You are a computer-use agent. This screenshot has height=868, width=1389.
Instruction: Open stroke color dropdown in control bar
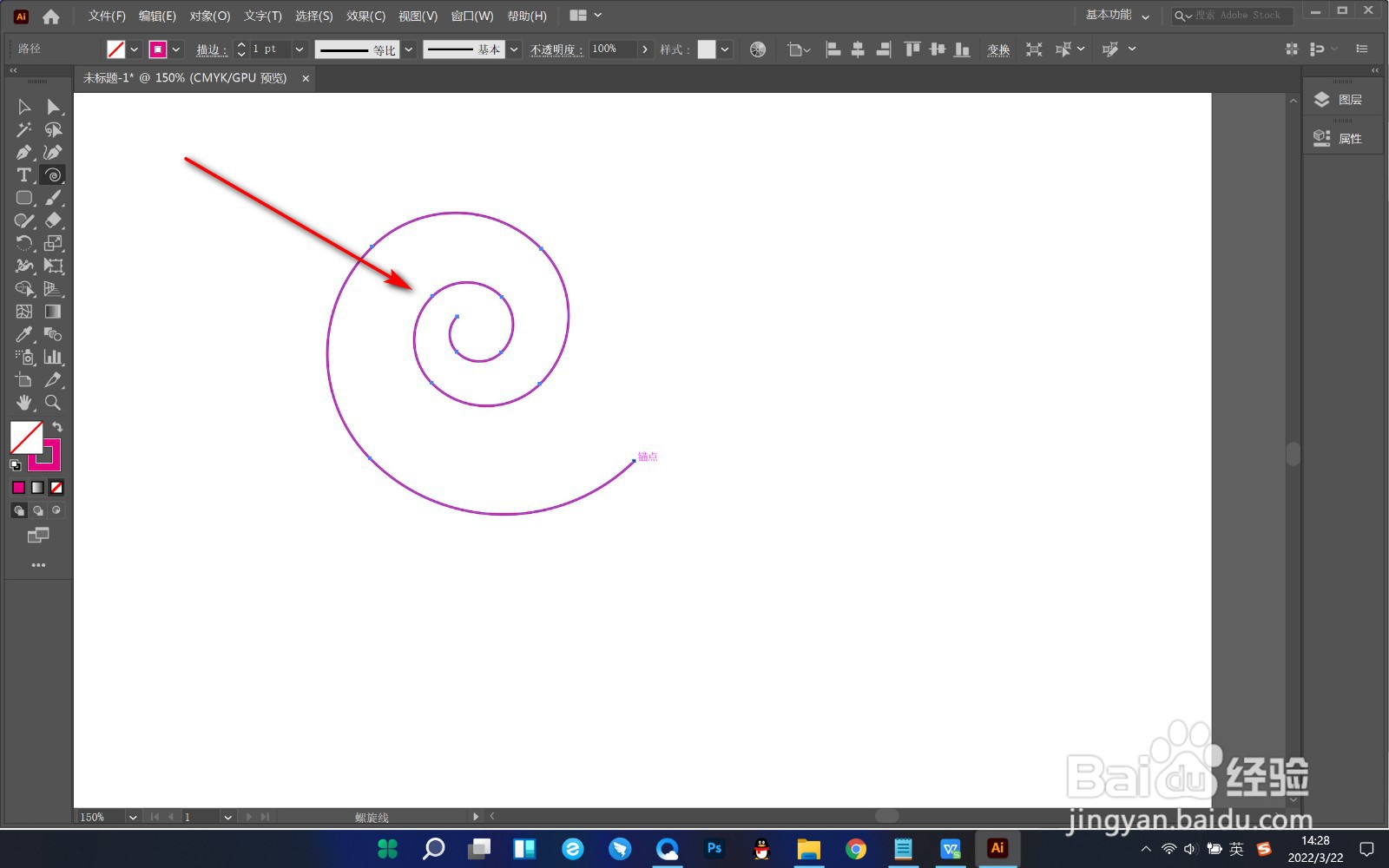coord(176,49)
